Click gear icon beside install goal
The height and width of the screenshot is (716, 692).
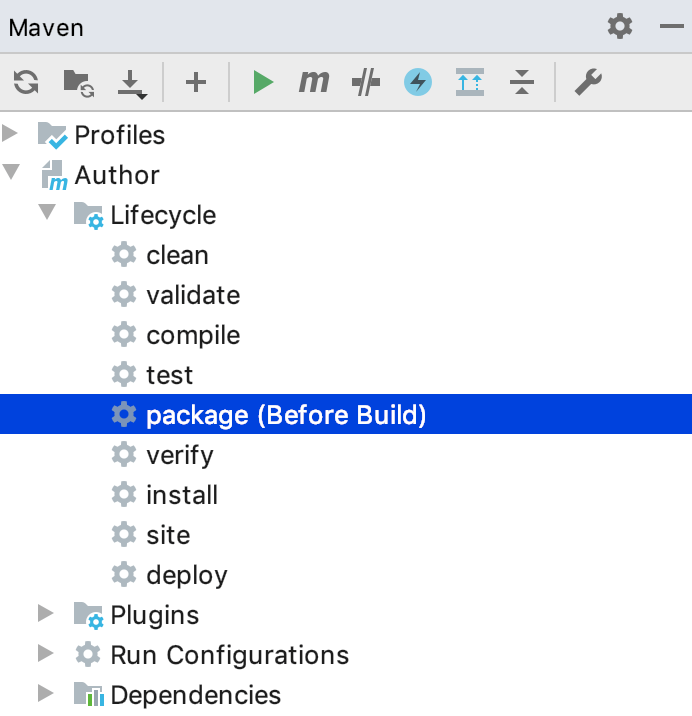124,494
